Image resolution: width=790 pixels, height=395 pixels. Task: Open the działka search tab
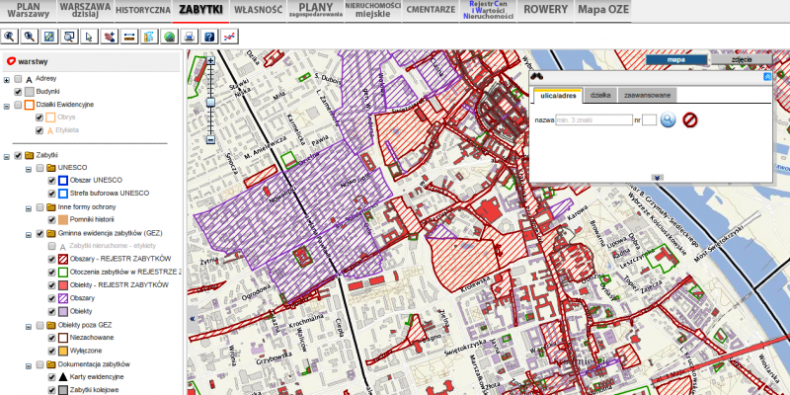601,95
